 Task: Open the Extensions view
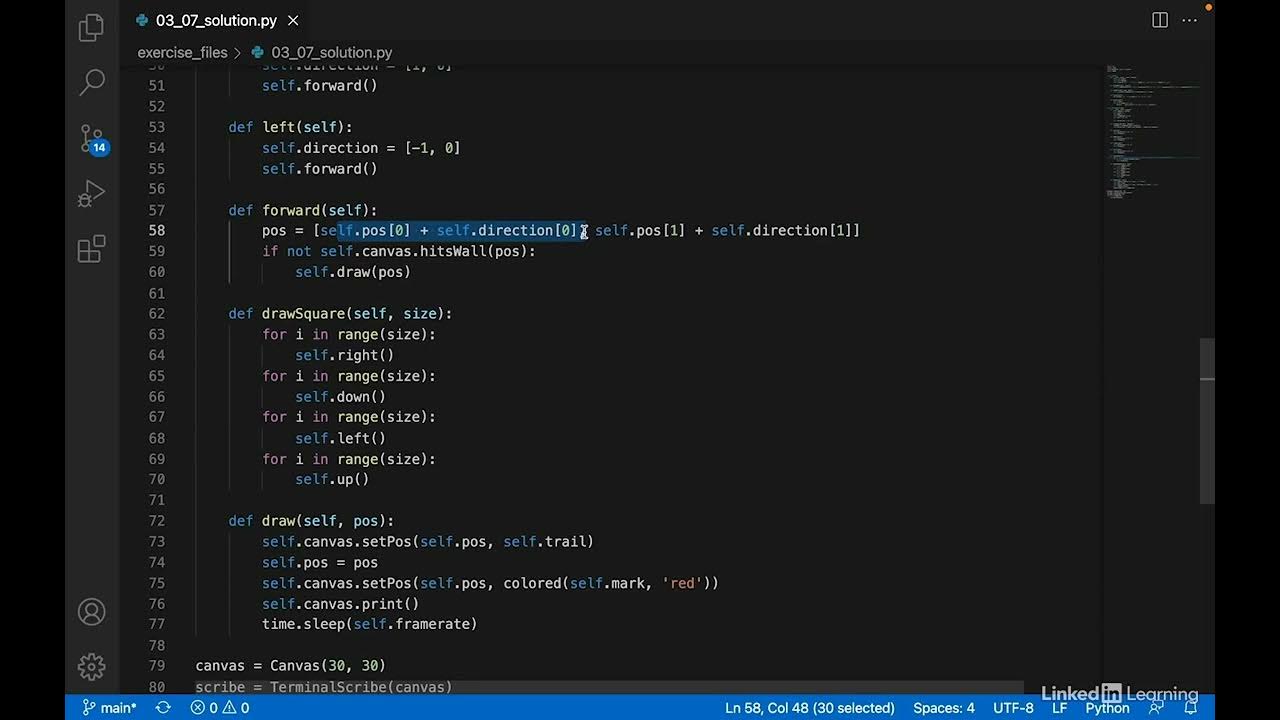point(91,249)
